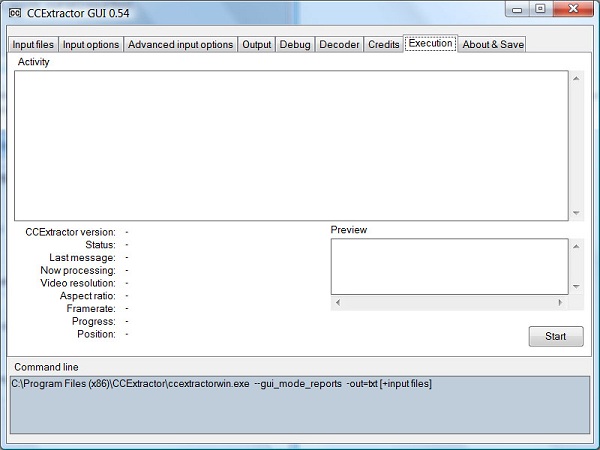Open the About & Save tab
The image size is (600, 450).
pyautogui.click(x=492, y=44)
